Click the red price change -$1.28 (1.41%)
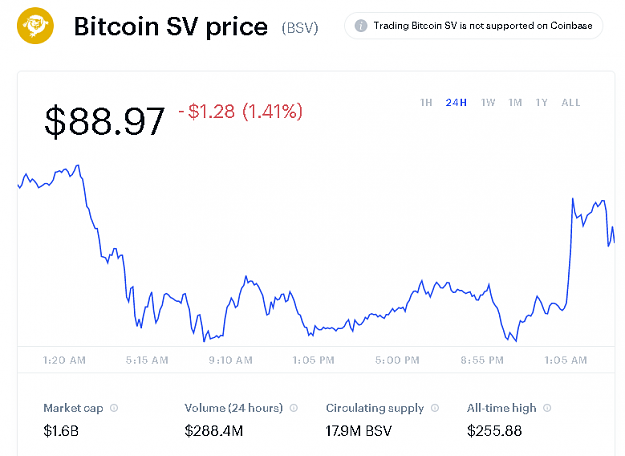 (x=241, y=111)
